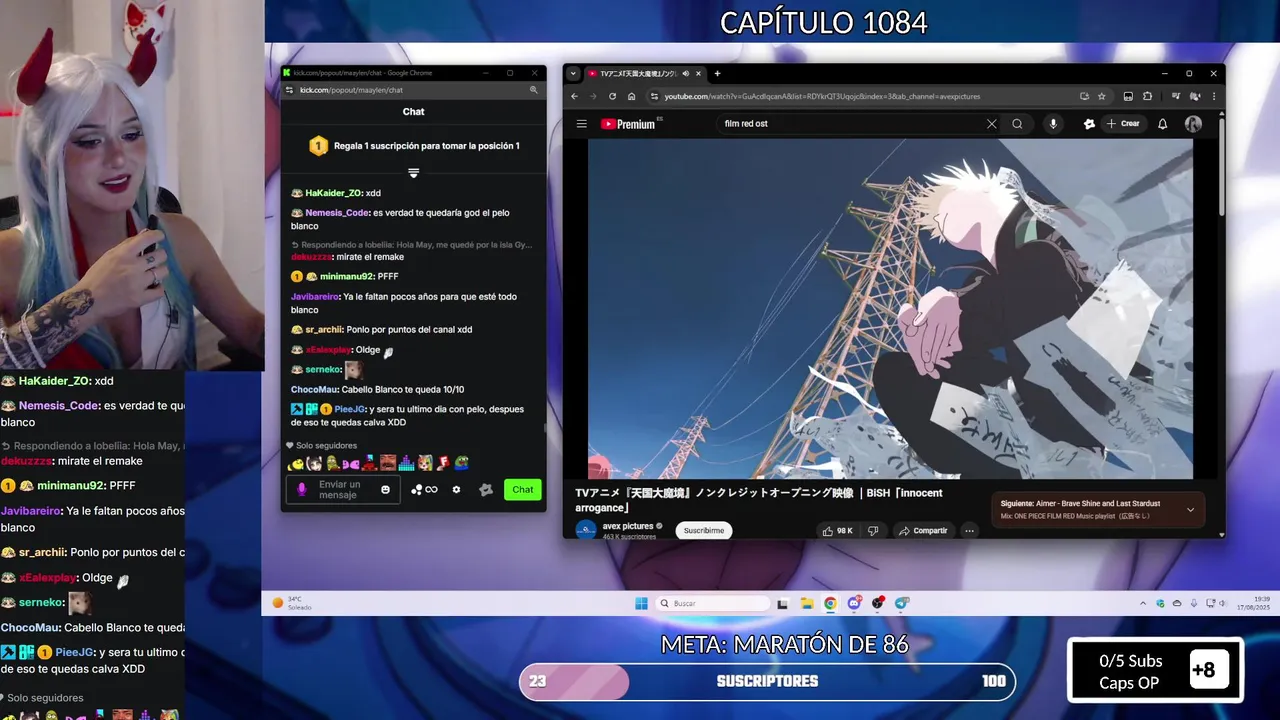This screenshot has width=1280, height=720.
Task: Bookmark the YouTube page with star
Action: click(x=1102, y=96)
